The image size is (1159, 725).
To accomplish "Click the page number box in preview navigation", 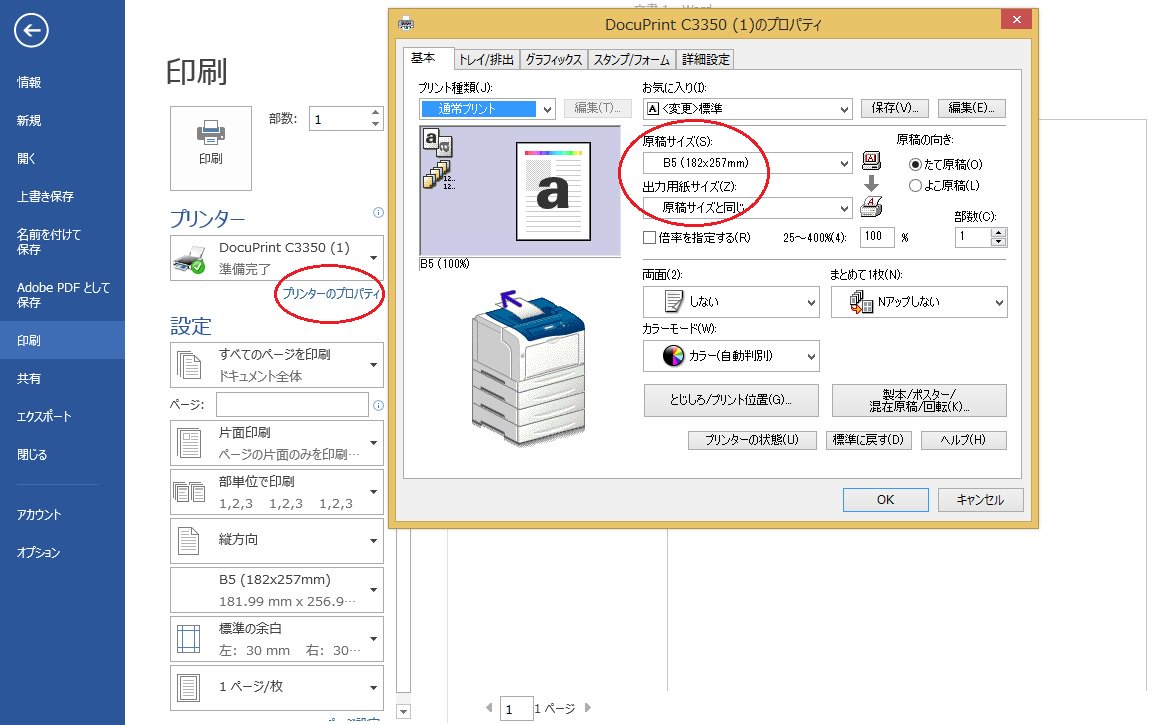I will [517, 709].
